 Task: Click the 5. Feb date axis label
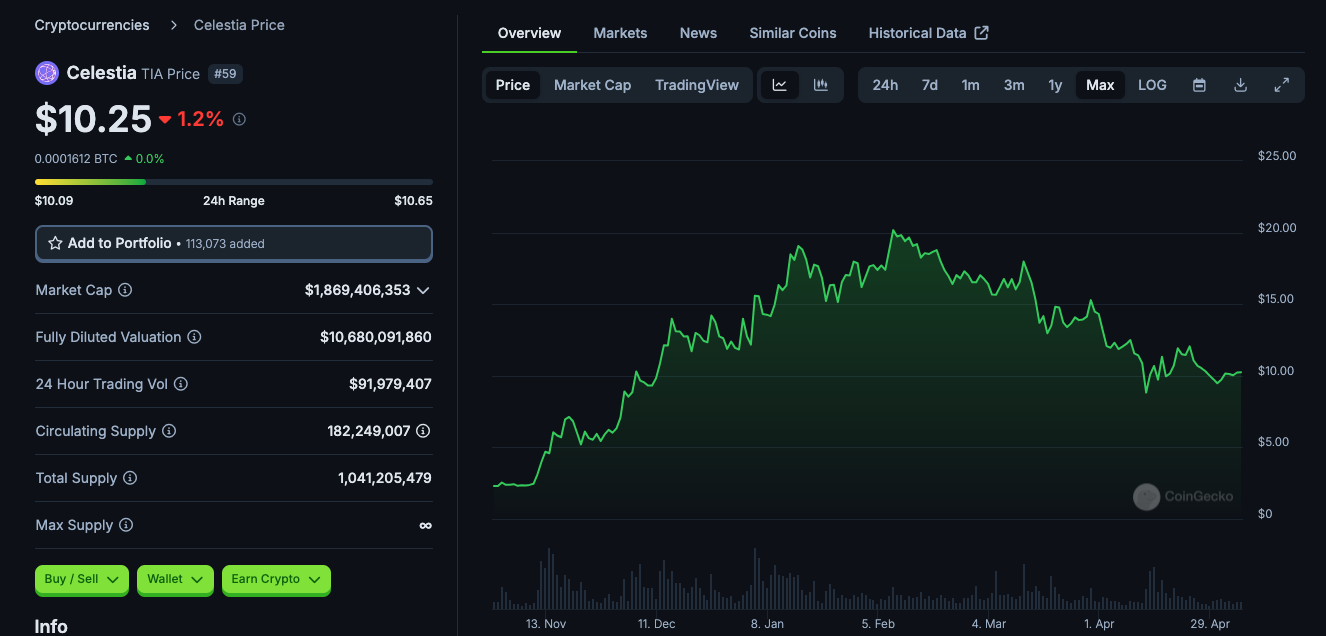pos(877,623)
